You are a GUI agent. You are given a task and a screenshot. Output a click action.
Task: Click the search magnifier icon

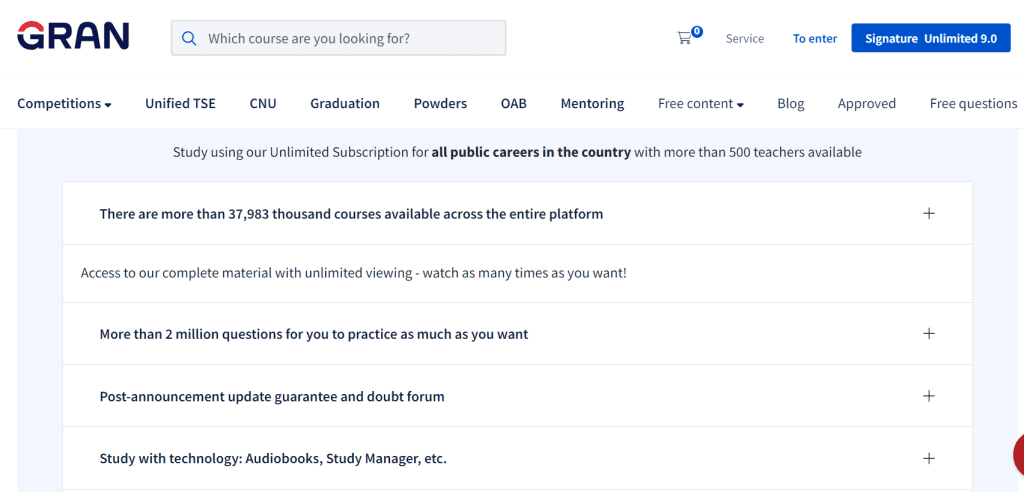[x=189, y=38]
